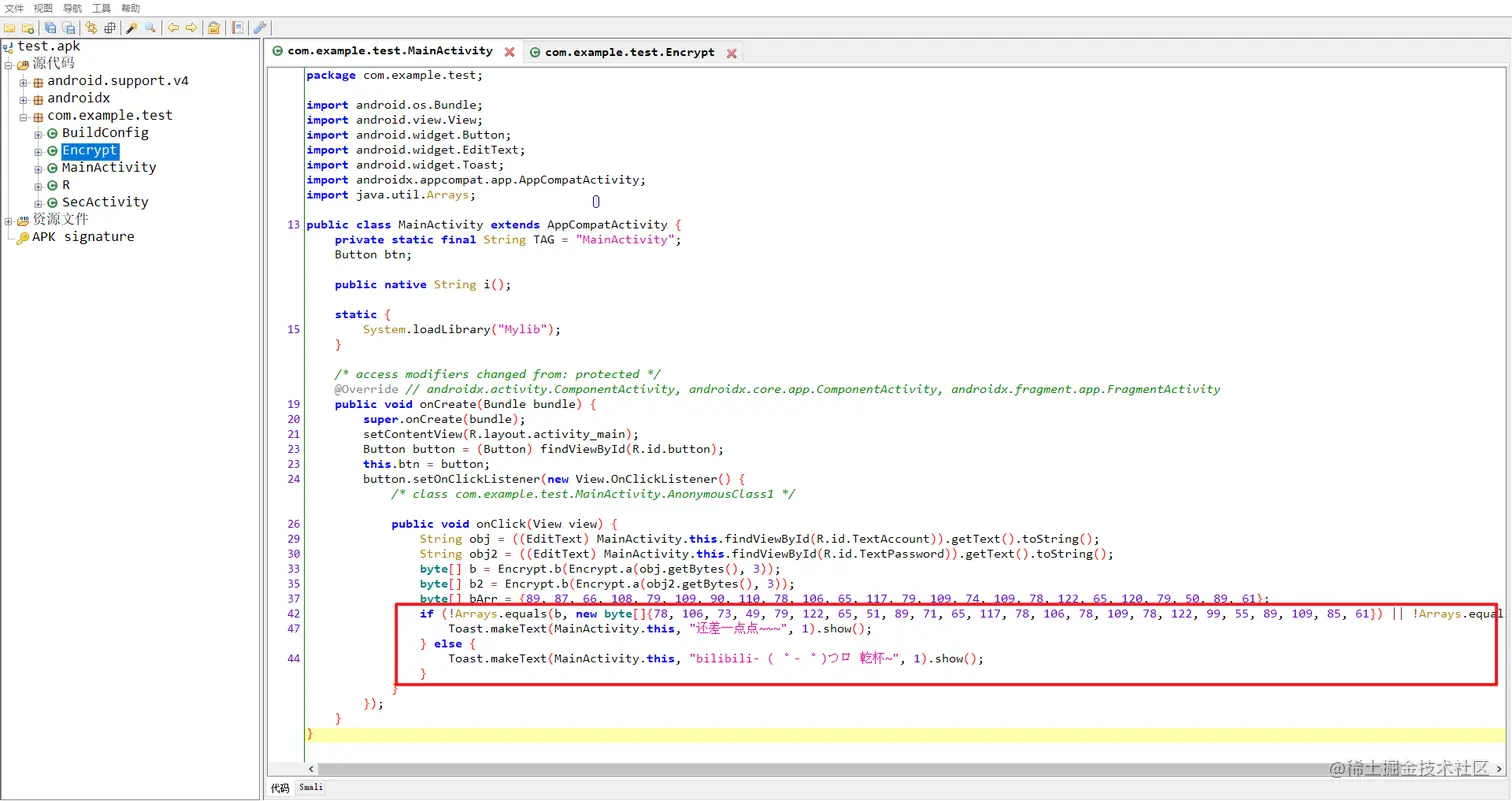Click the scroll-left arrow under the code
This screenshot has width=1512, height=801.
pos(311,769)
